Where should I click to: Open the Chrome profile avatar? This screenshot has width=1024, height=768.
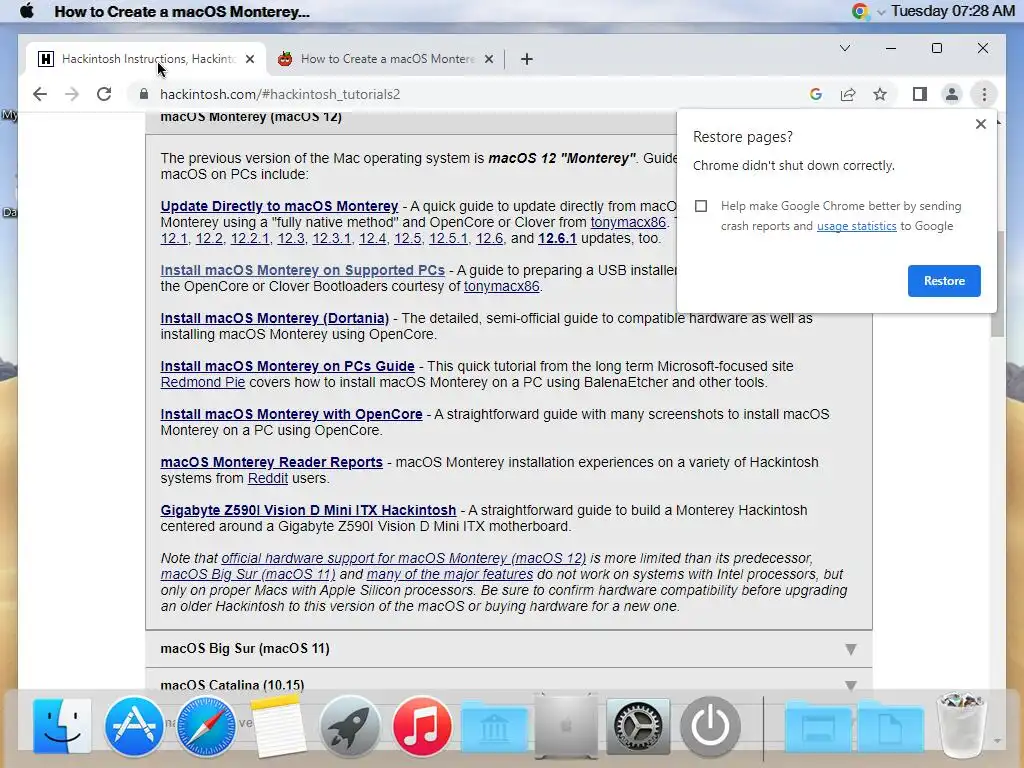[952, 94]
